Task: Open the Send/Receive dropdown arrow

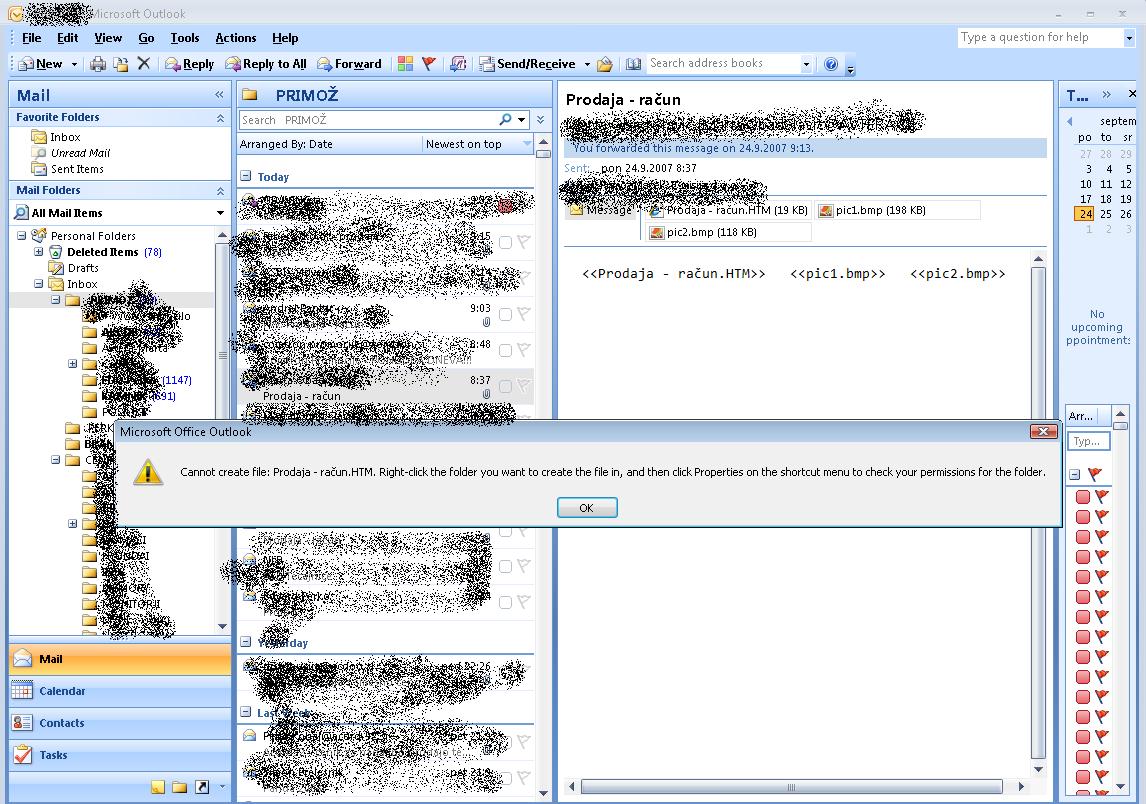Action: (x=587, y=64)
